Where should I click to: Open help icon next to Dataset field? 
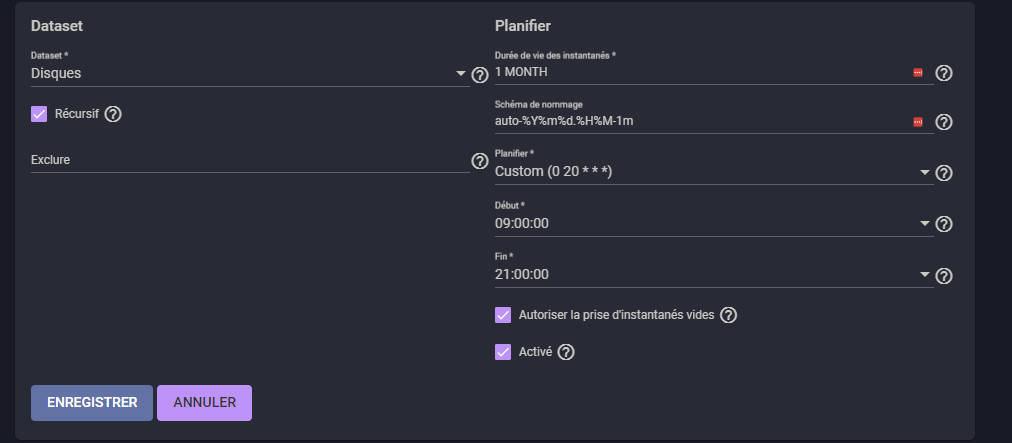click(x=480, y=75)
